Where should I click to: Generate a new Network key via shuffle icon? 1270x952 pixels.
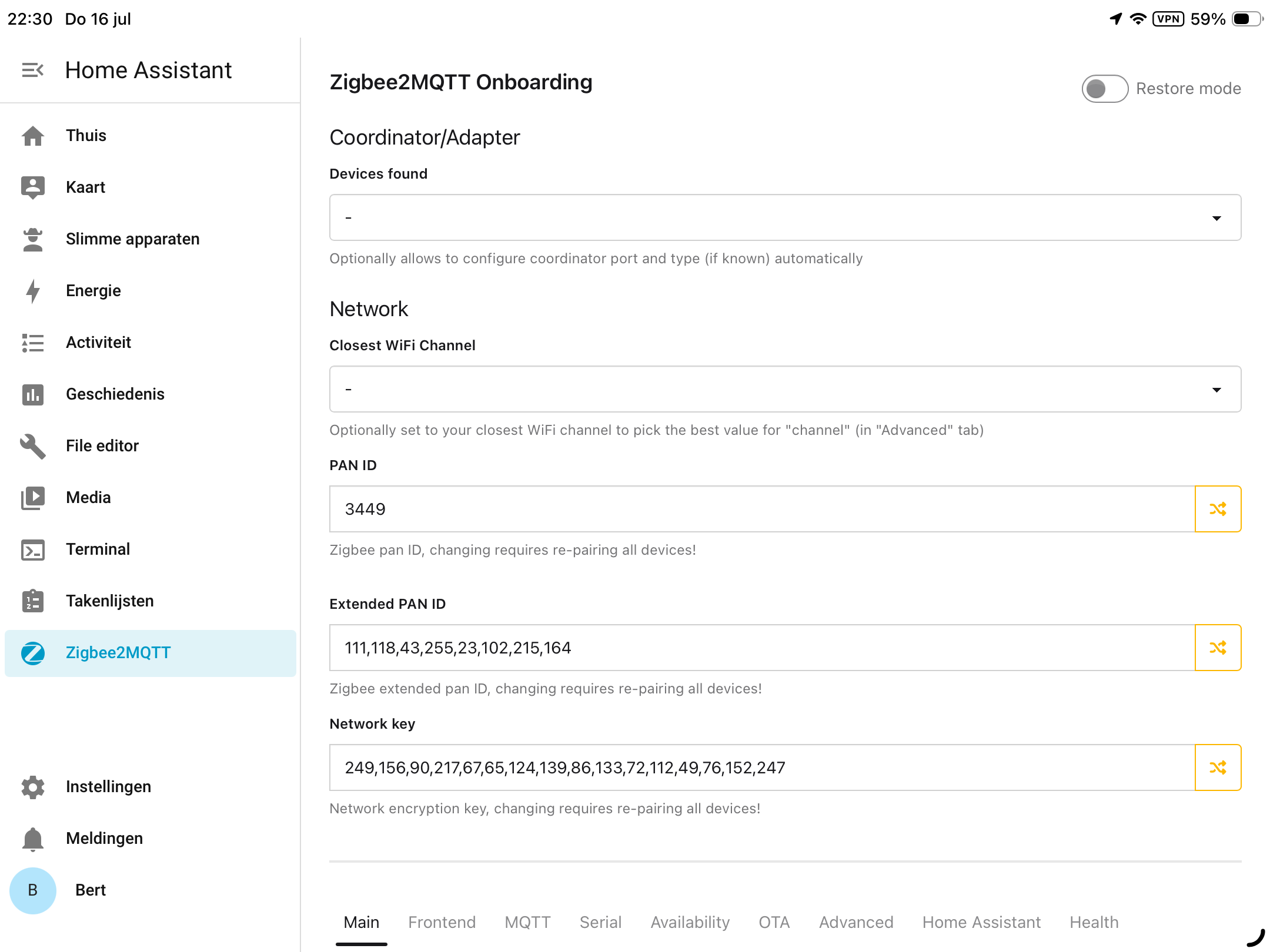(x=1218, y=767)
